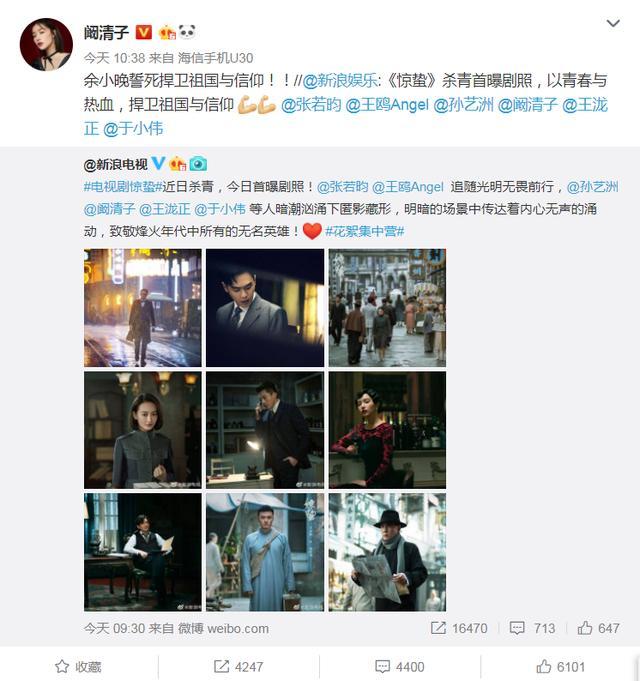Open the @新浪电视 account link
Viewport: 640px width, 681px height.
[115, 164]
